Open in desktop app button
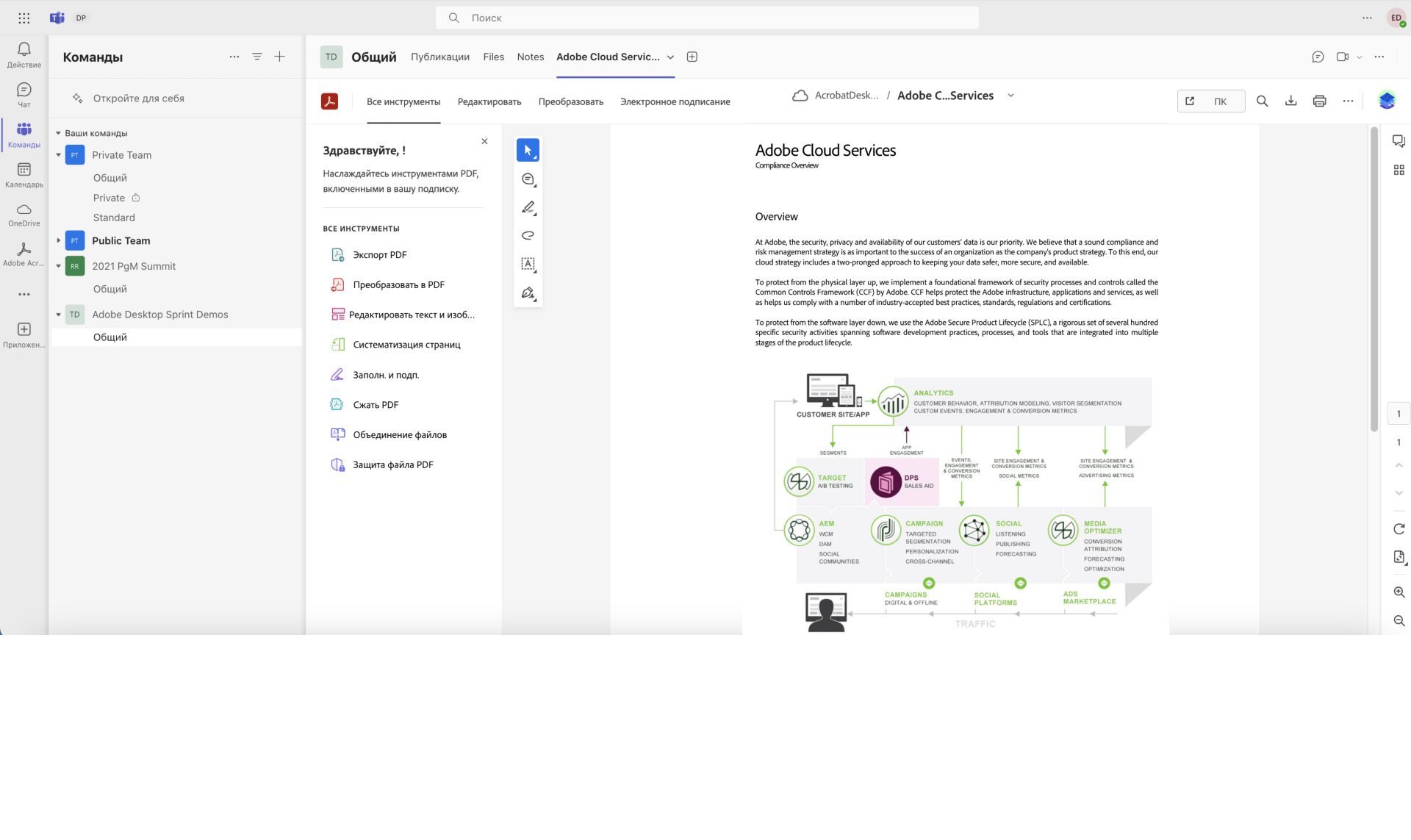The width and height of the screenshot is (1411, 840). click(1210, 101)
